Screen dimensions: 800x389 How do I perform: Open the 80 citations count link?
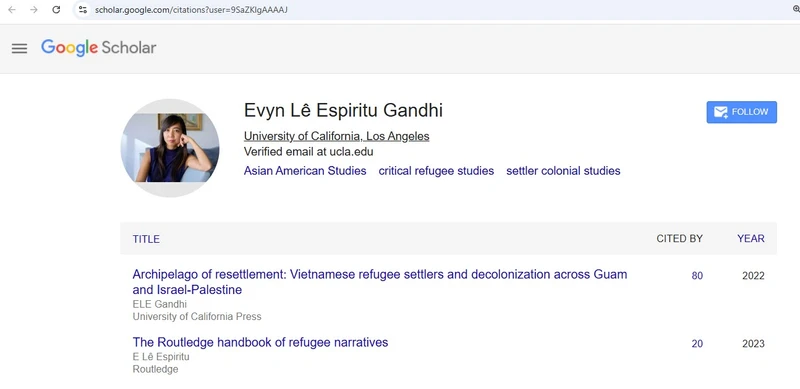point(697,276)
